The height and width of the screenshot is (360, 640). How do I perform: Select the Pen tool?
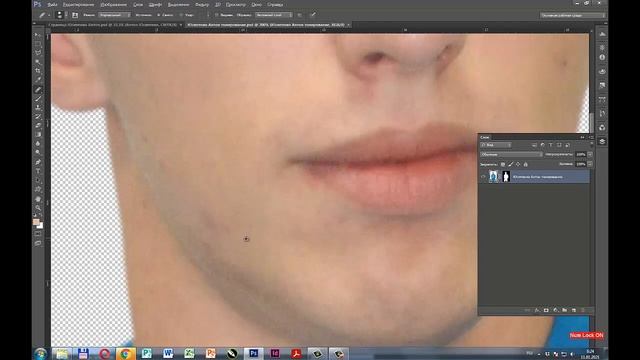click(x=38, y=162)
